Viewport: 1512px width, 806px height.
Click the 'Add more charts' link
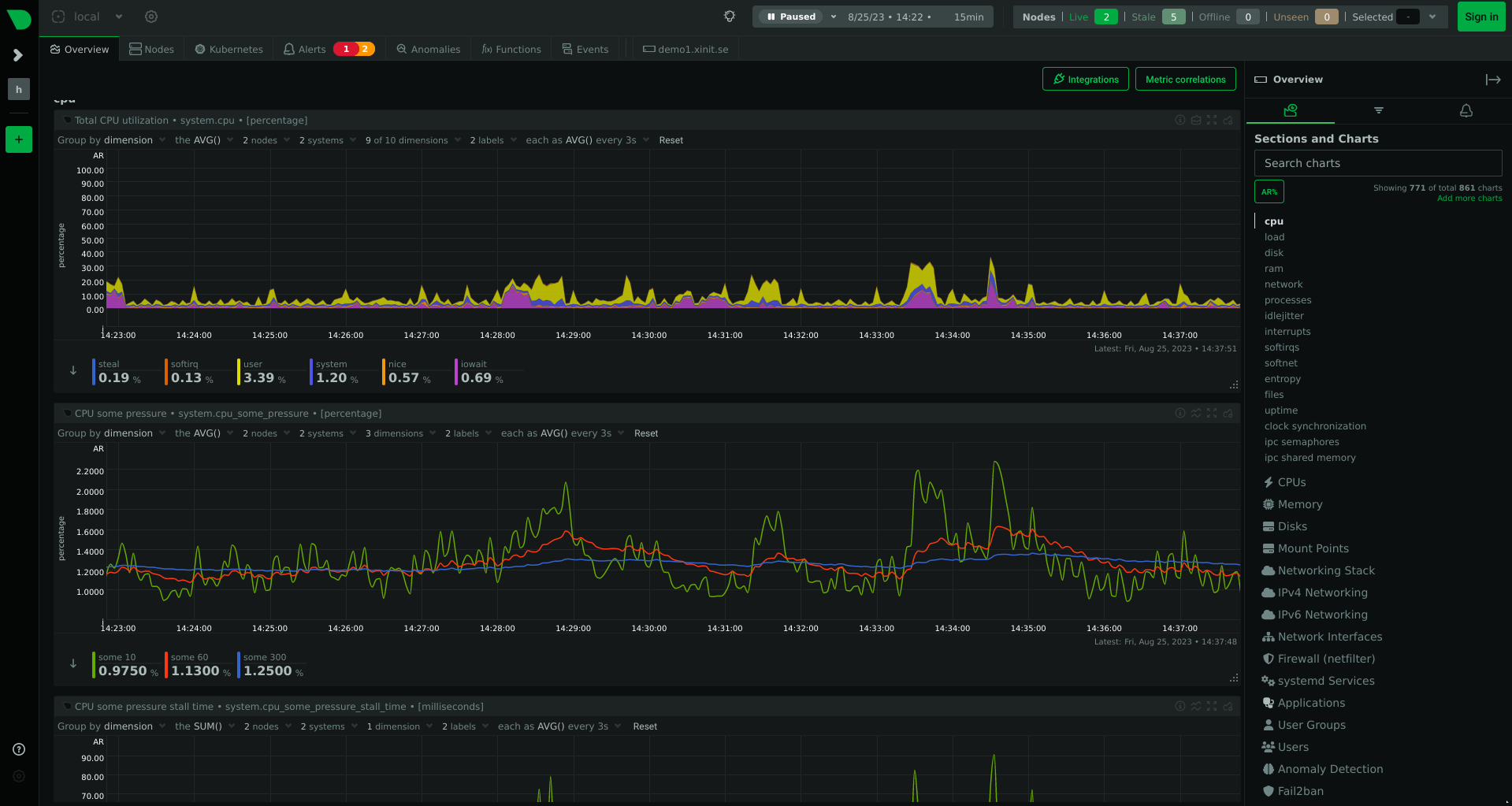(x=1469, y=198)
